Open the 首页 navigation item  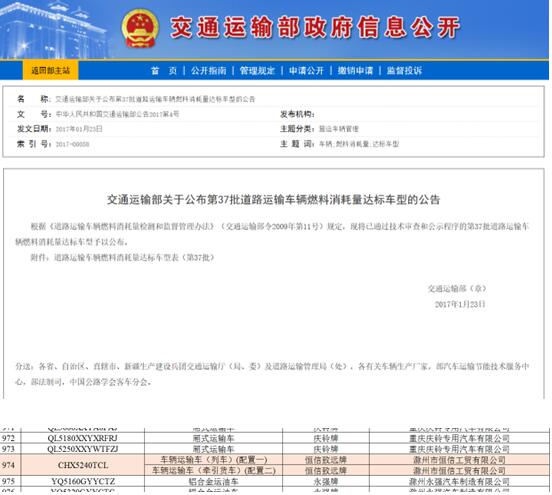(x=164, y=71)
